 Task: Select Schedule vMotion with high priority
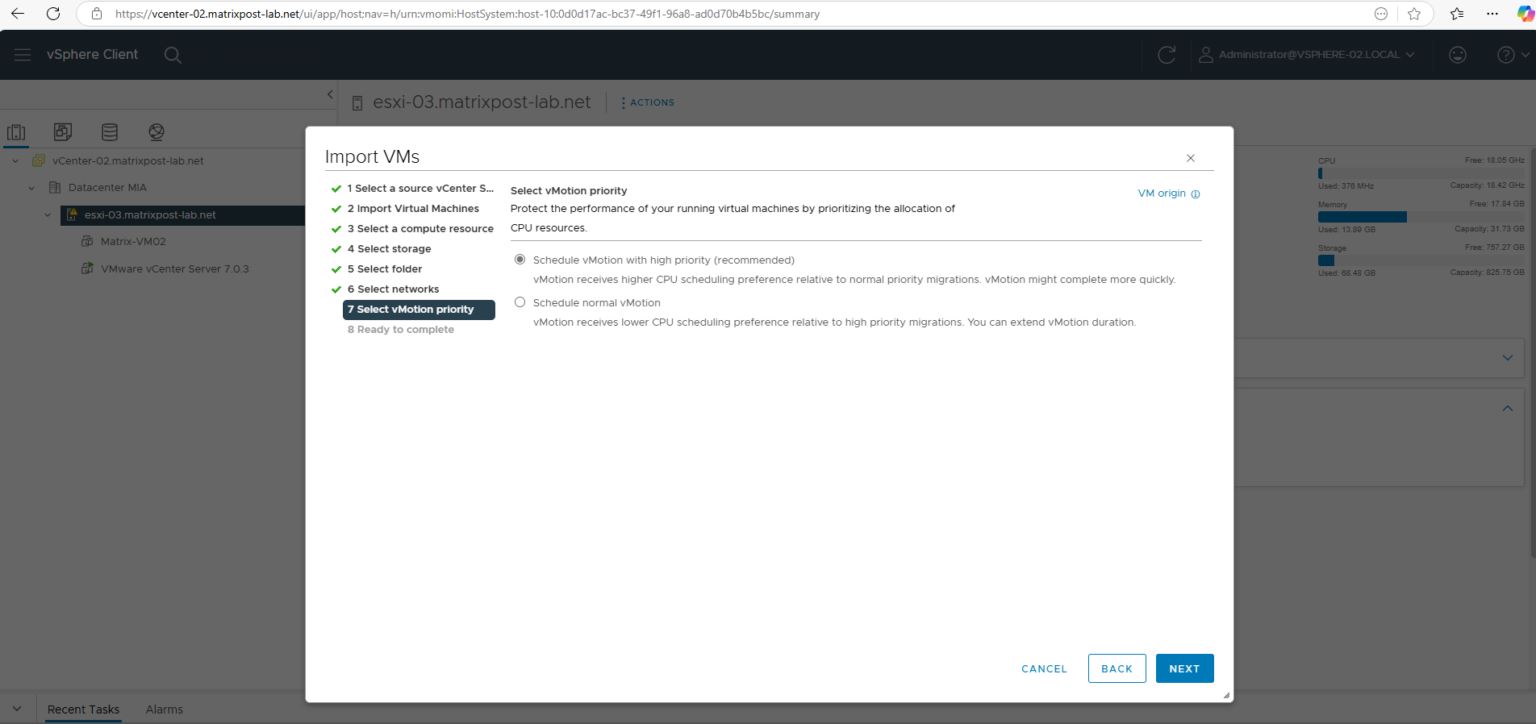pyautogui.click(x=520, y=259)
